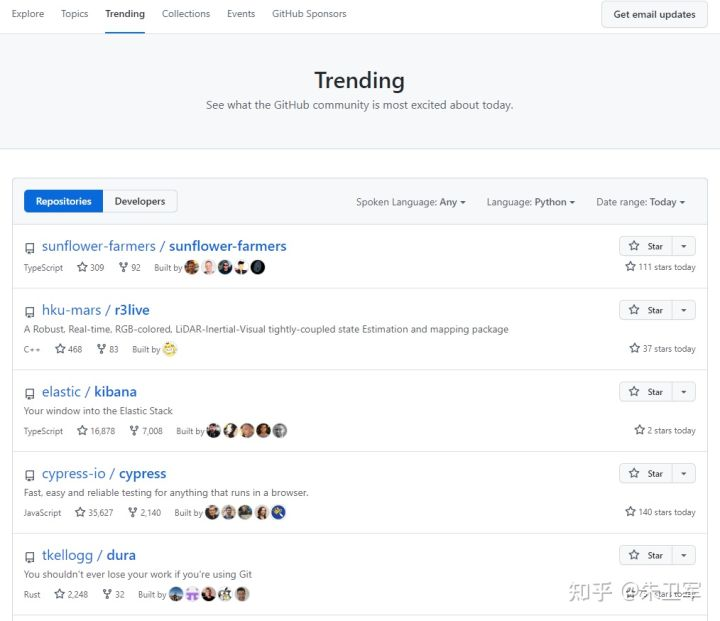The width and height of the screenshot is (720, 621).
Task: Switch to Repositories view
Action: [63, 201]
